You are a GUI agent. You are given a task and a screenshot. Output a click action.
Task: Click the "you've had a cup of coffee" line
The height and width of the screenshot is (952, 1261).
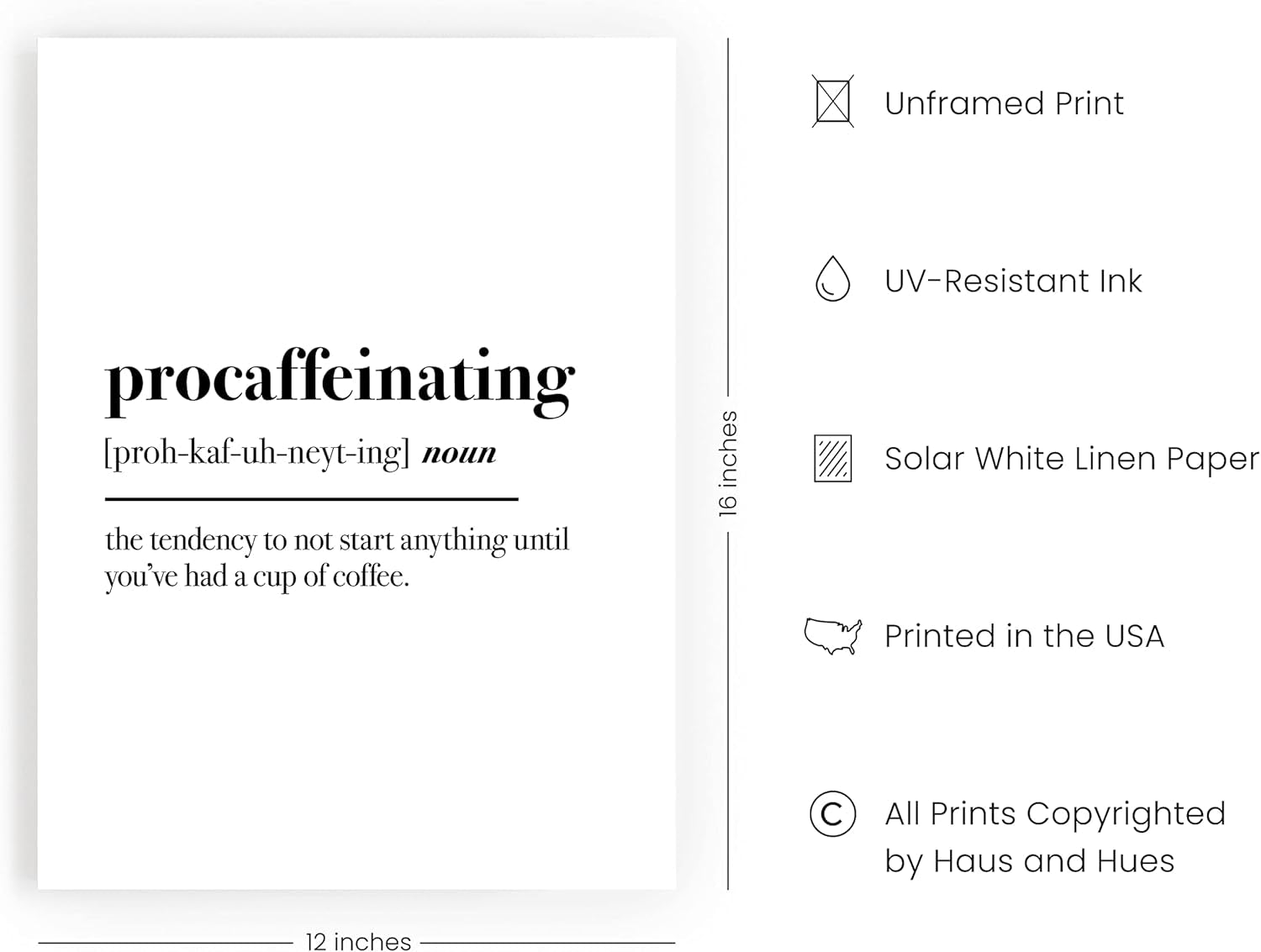[x=256, y=576]
